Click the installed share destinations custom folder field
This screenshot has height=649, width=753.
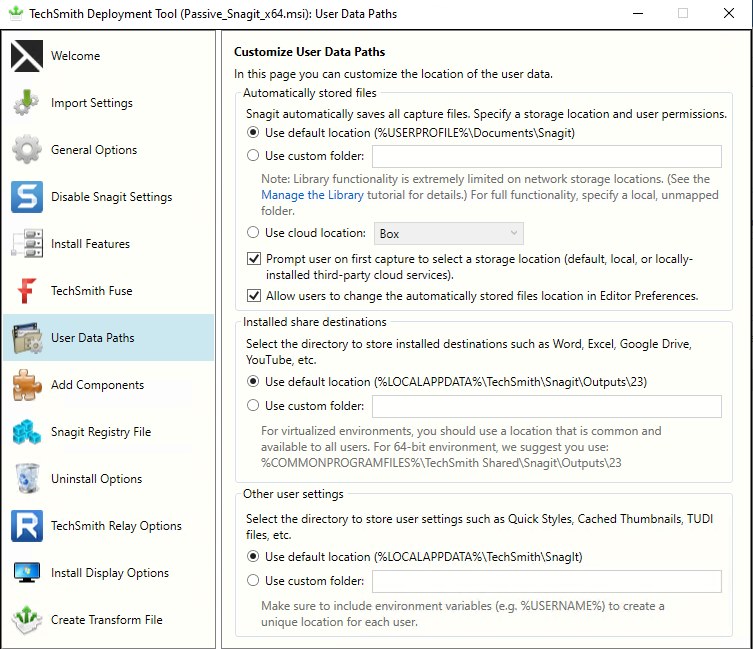click(546, 406)
